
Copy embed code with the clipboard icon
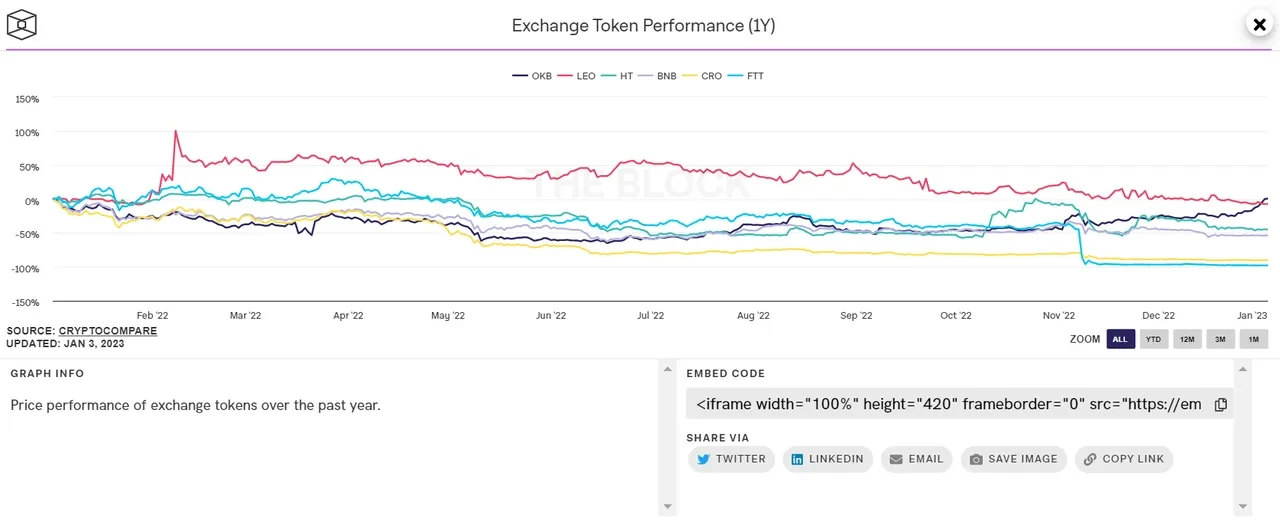(x=1220, y=405)
